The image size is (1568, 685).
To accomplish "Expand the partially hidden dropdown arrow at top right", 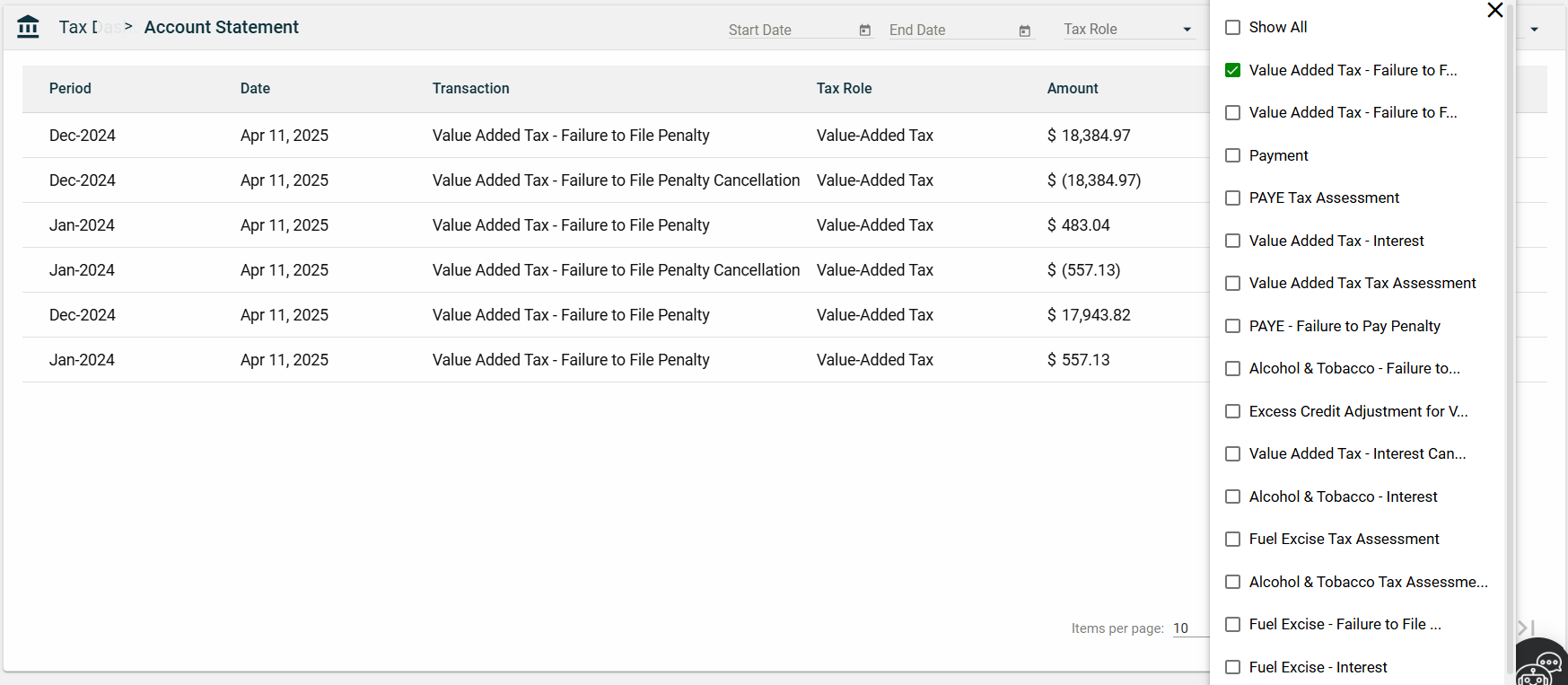I will coord(1534,30).
